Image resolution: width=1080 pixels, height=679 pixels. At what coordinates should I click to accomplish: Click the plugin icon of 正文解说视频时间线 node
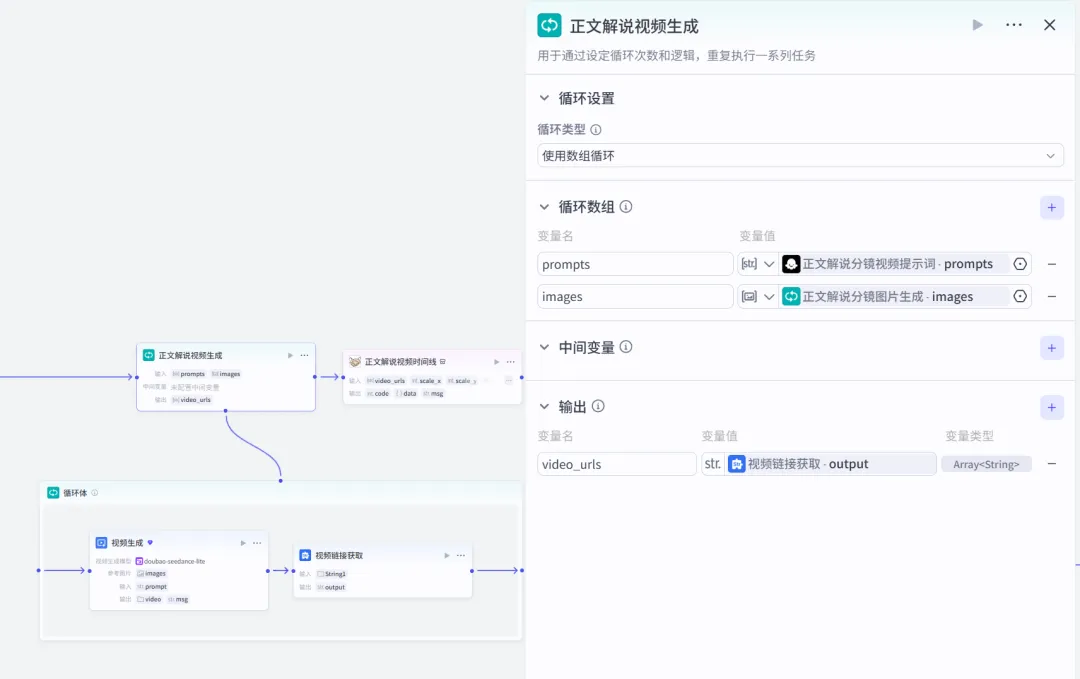pyautogui.click(x=355, y=362)
